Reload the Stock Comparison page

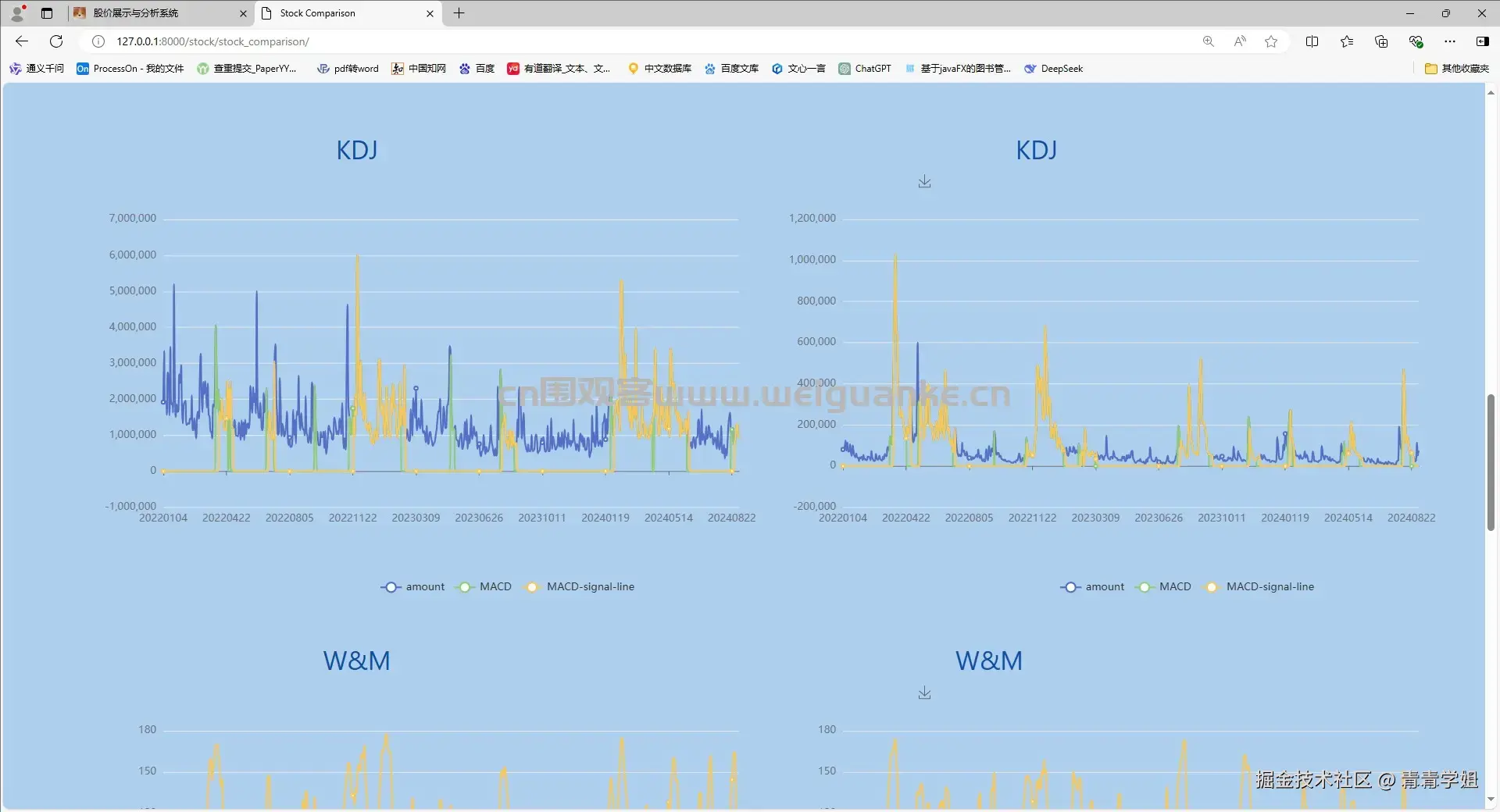click(x=56, y=41)
